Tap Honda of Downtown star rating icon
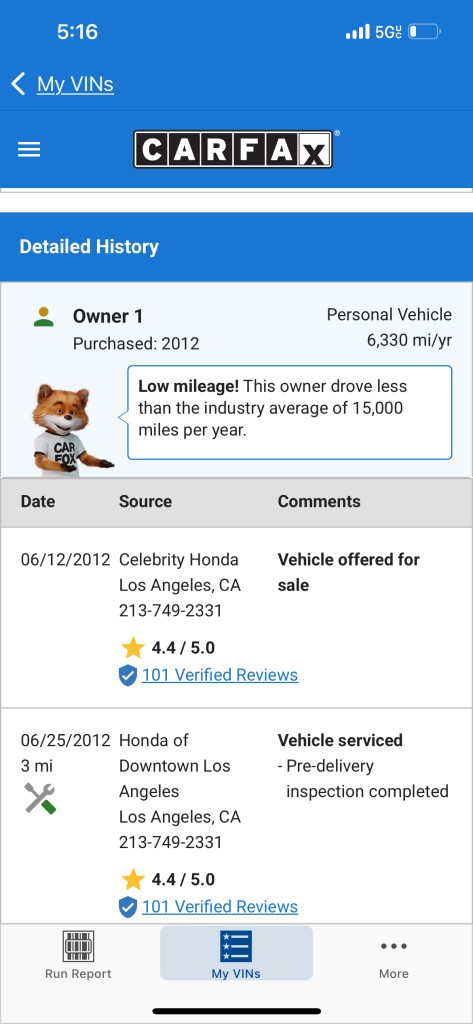Screen dimensions: 473x1024 point(133,880)
